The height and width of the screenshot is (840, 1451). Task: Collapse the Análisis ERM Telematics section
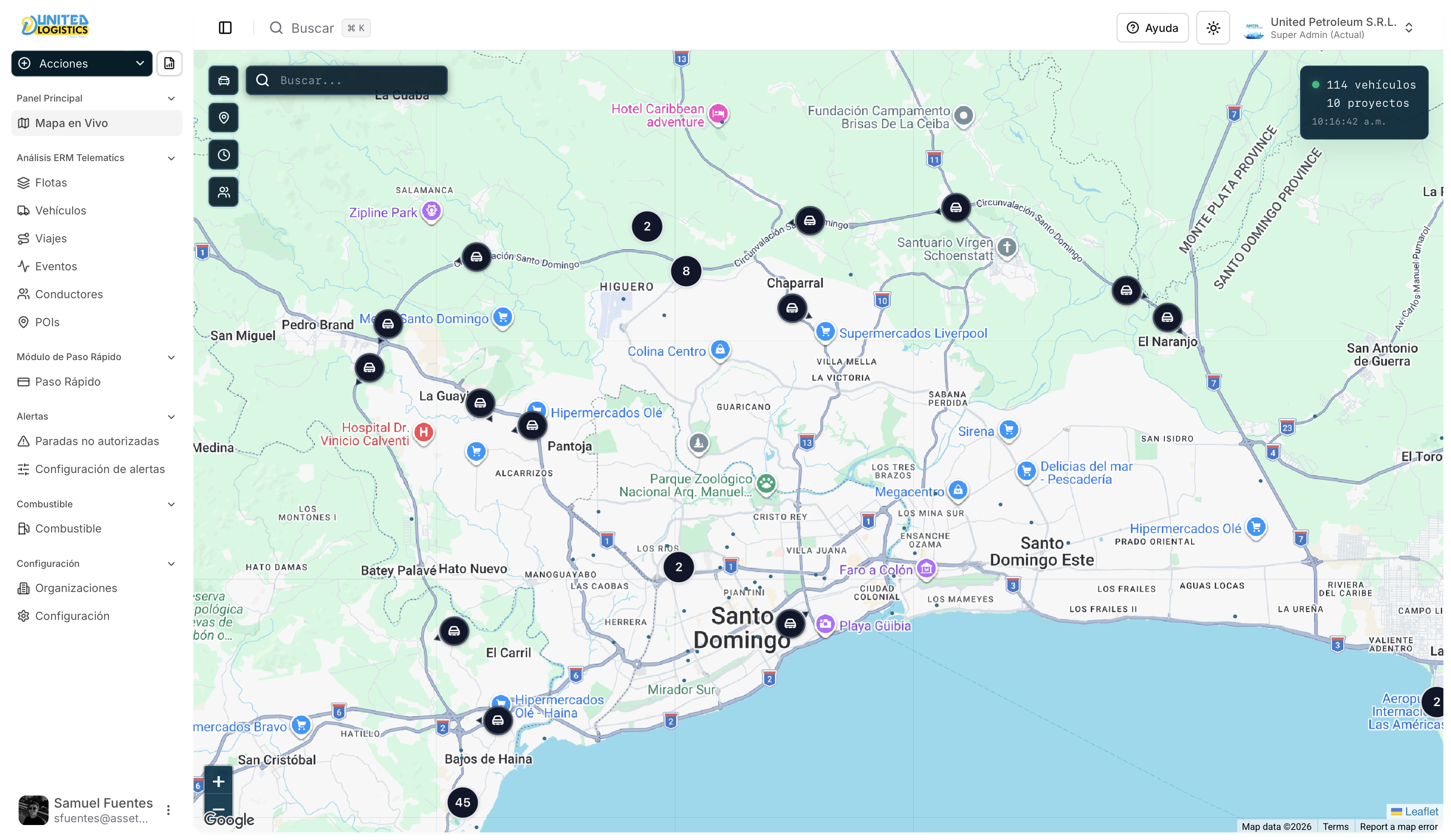pyautogui.click(x=171, y=158)
